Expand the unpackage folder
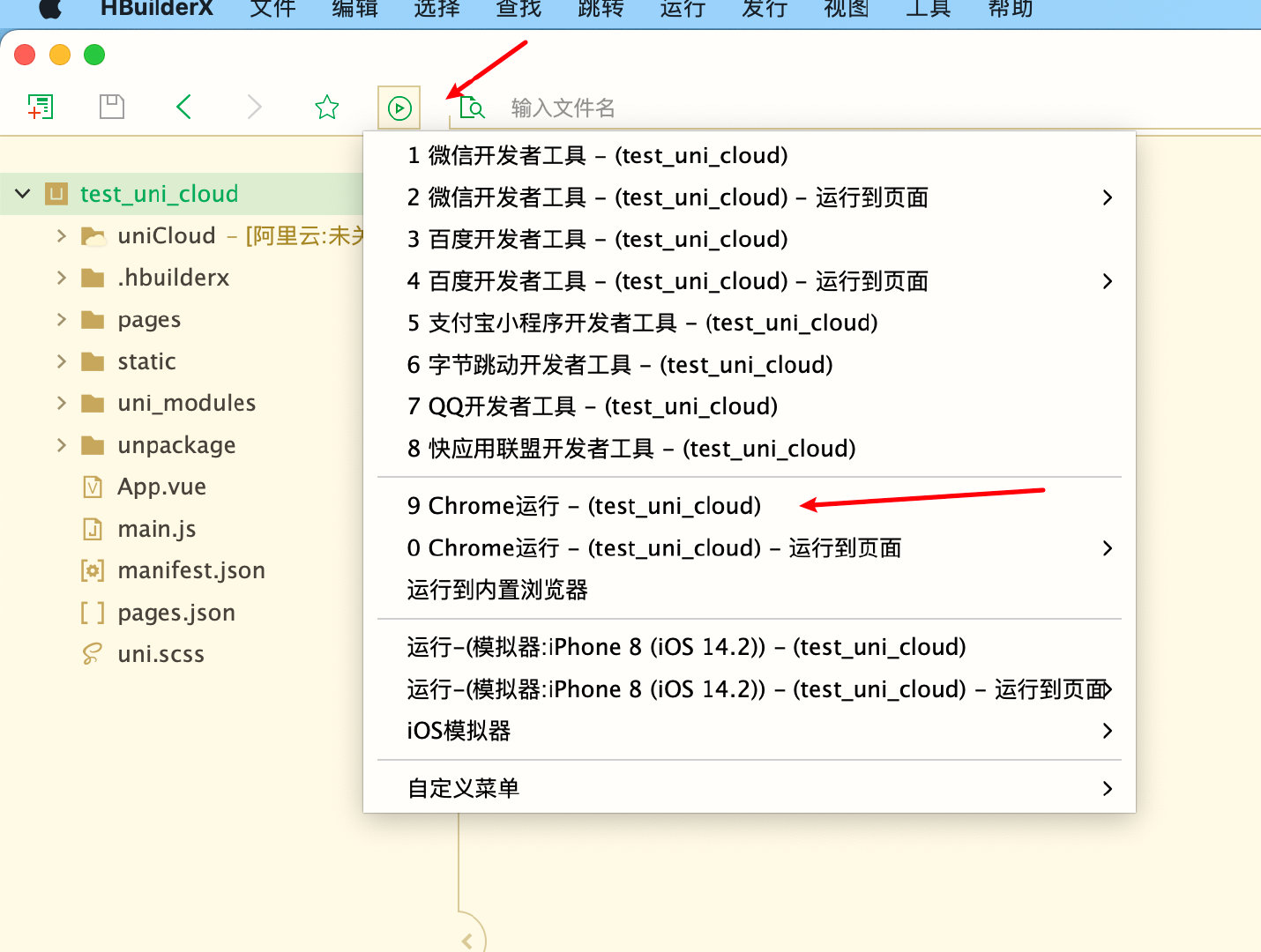This screenshot has height=952, width=1261. tap(61, 445)
